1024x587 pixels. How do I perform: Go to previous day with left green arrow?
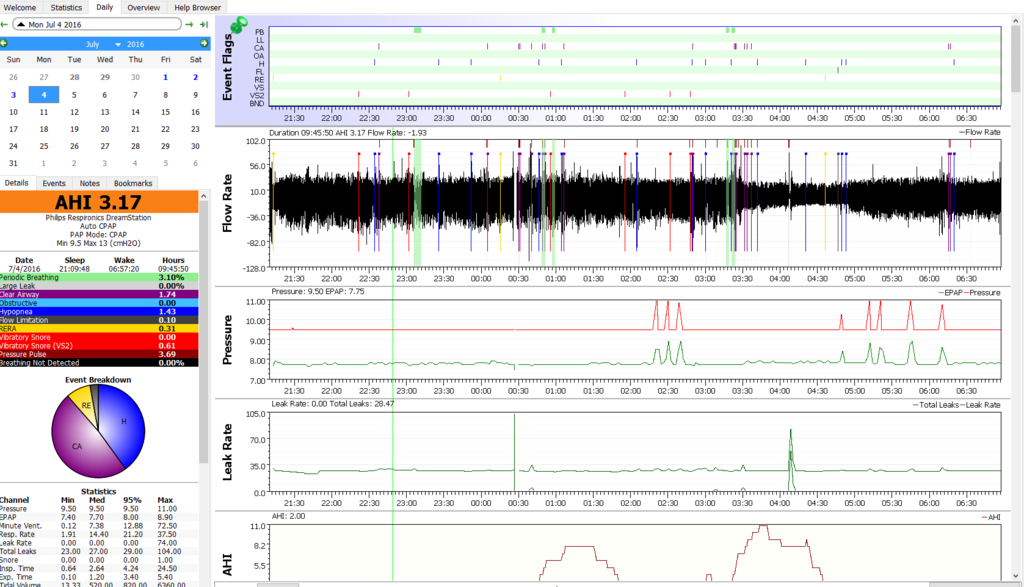(6, 23)
